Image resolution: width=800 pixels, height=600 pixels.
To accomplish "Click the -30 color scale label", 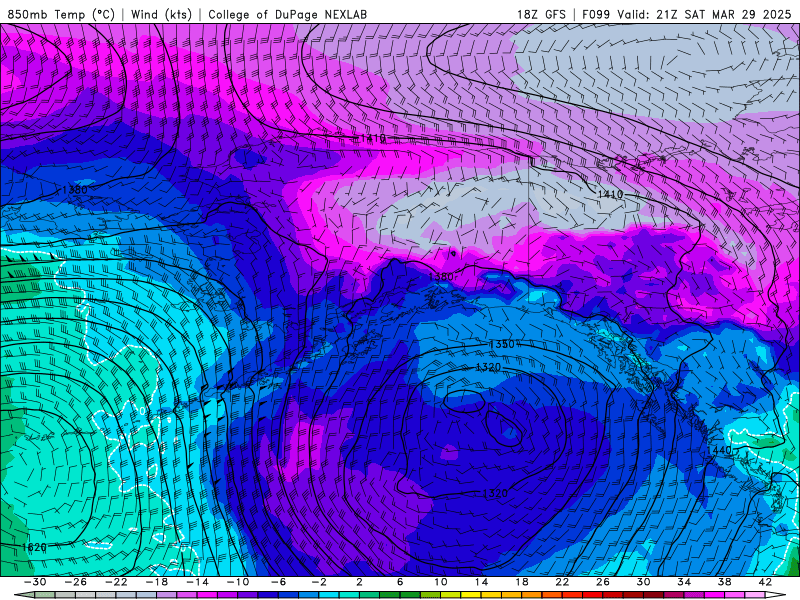I will pos(35,582).
